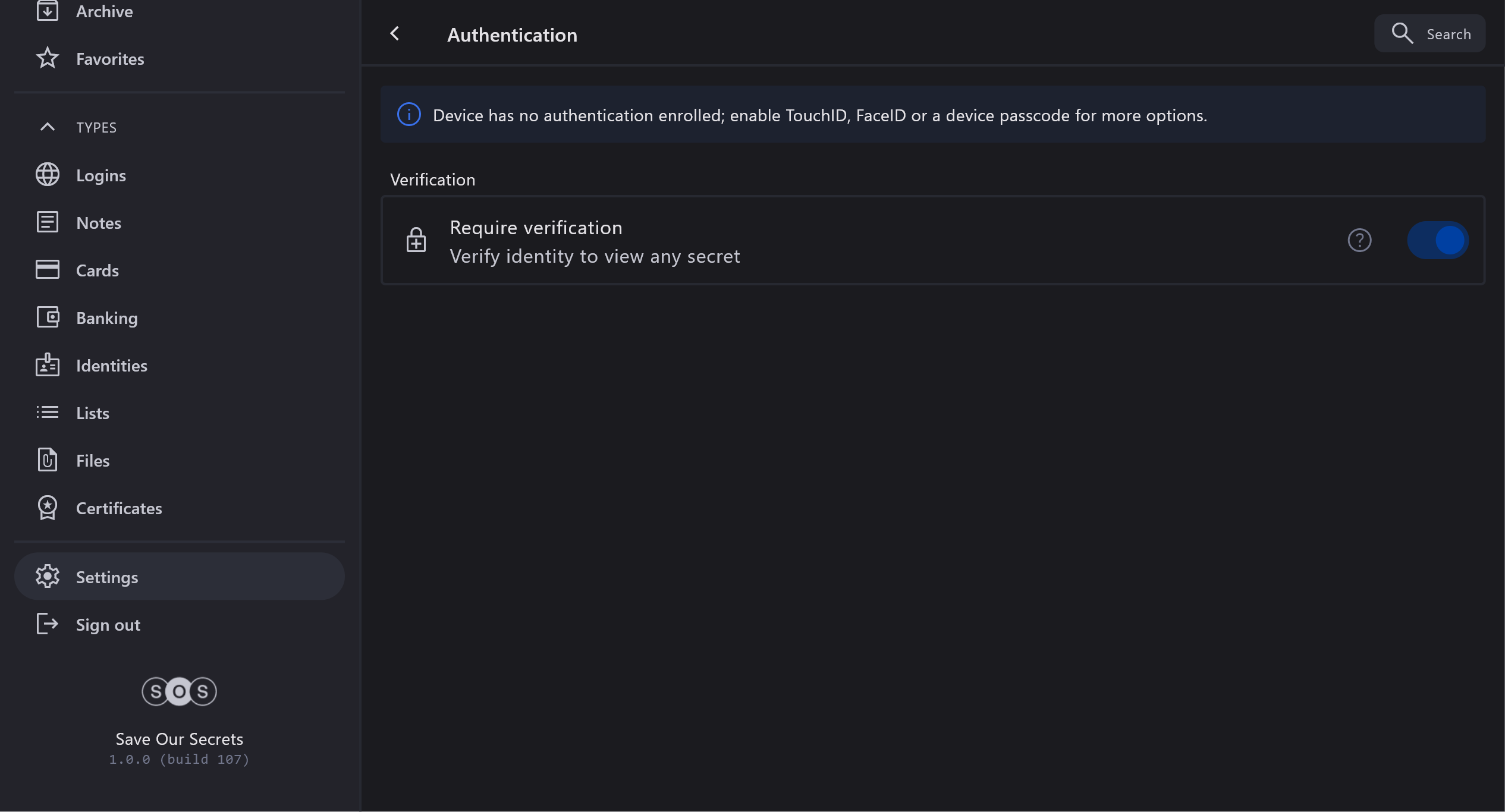This screenshot has height=812, width=1505.
Task: Click the lock icon on Require verification
Action: pos(416,240)
